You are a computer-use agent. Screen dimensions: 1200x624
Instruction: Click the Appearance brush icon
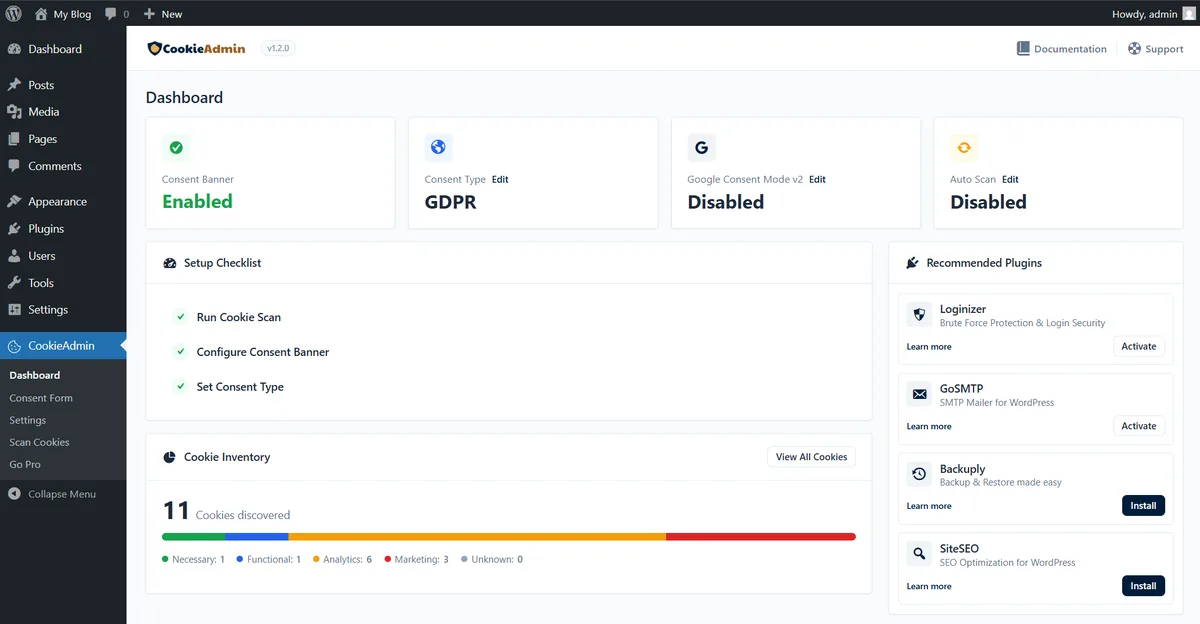tap(14, 201)
